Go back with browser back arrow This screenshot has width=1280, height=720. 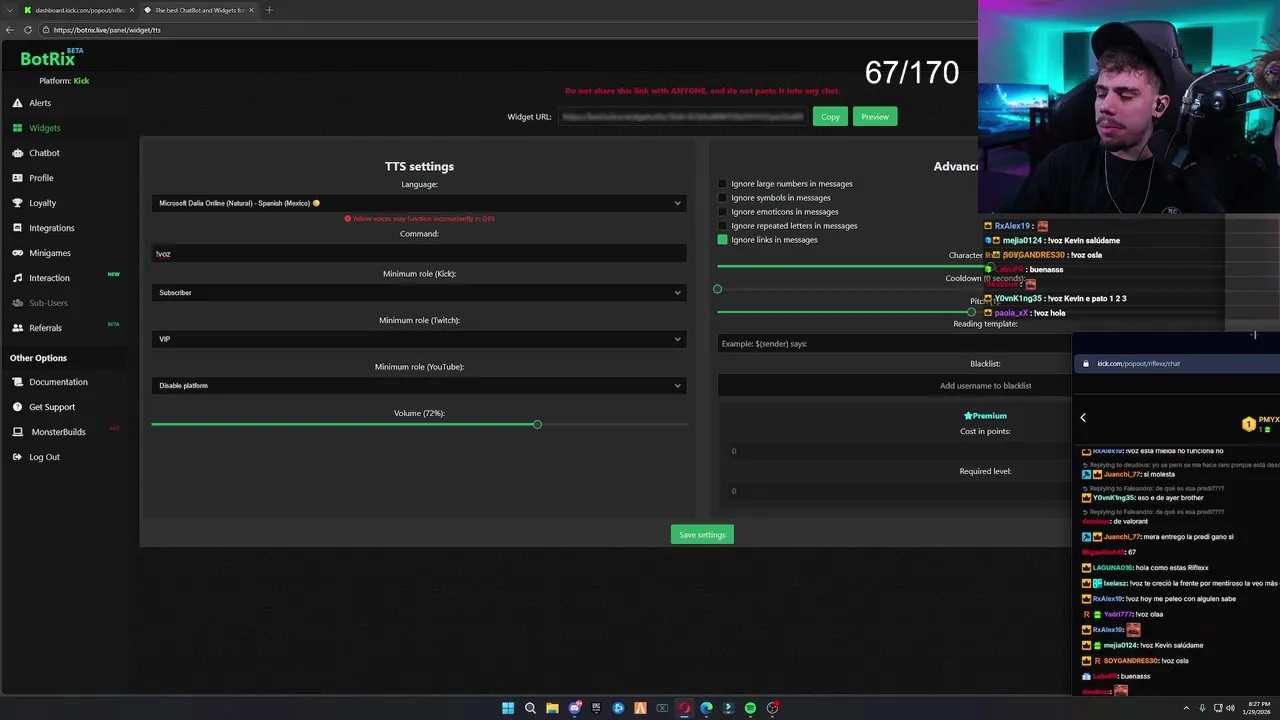(10, 30)
